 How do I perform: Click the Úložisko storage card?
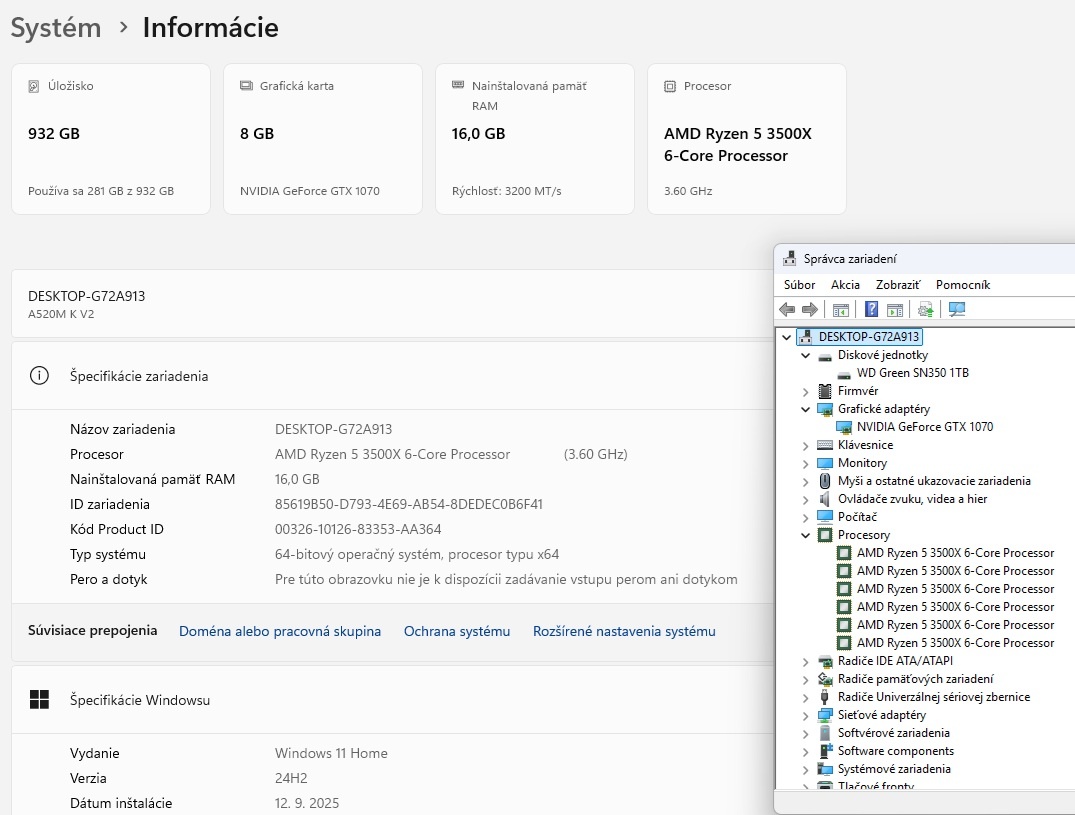[x=111, y=139]
